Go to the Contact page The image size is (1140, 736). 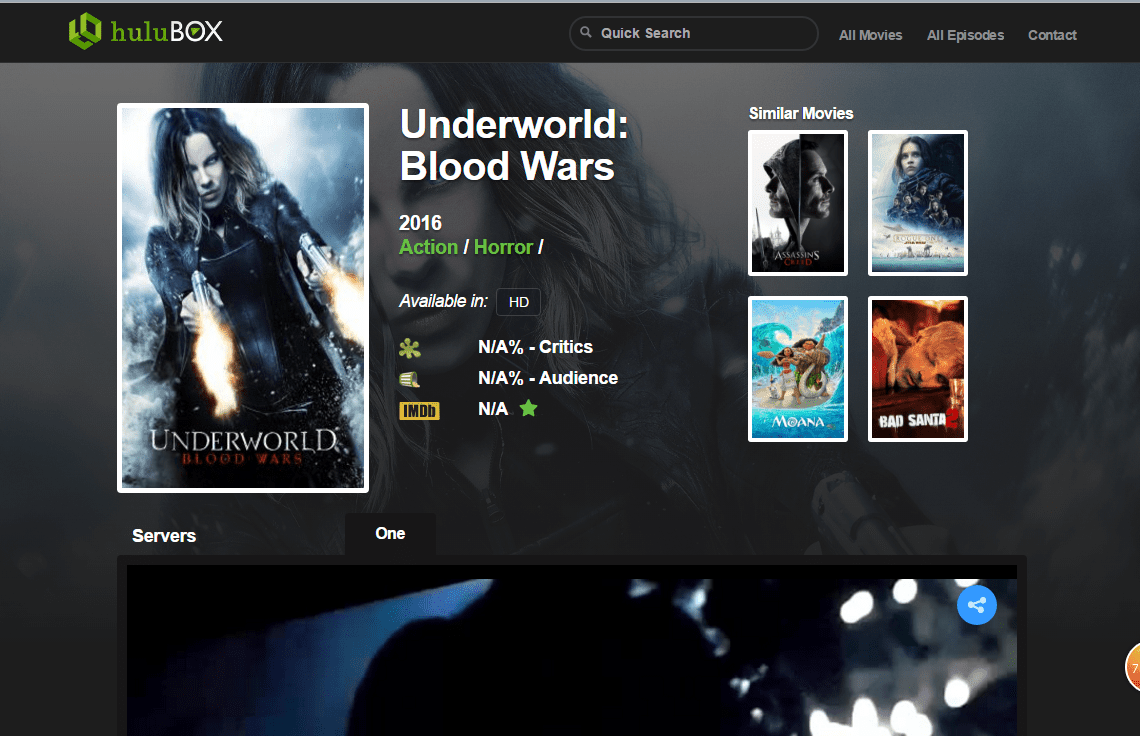(x=1052, y=35)
